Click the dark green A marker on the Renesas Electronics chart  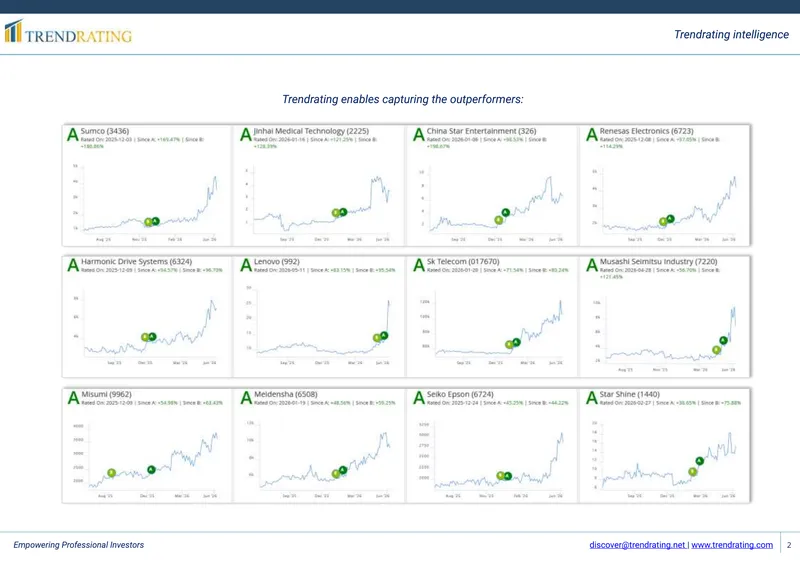[x=670, y=219]
